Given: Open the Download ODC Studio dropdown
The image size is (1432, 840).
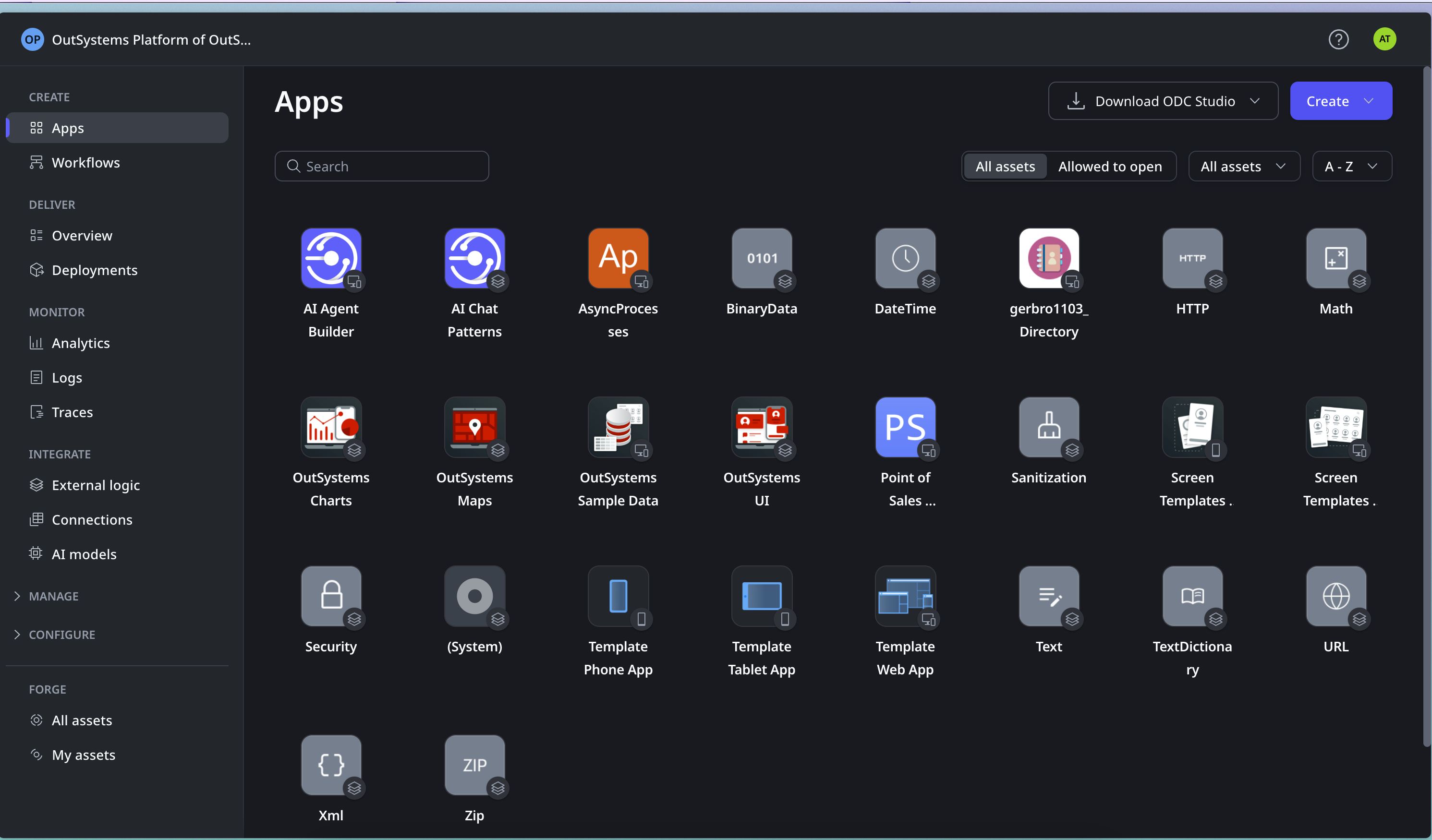Looking at the screenshot, I should [x=1163, y=101].
